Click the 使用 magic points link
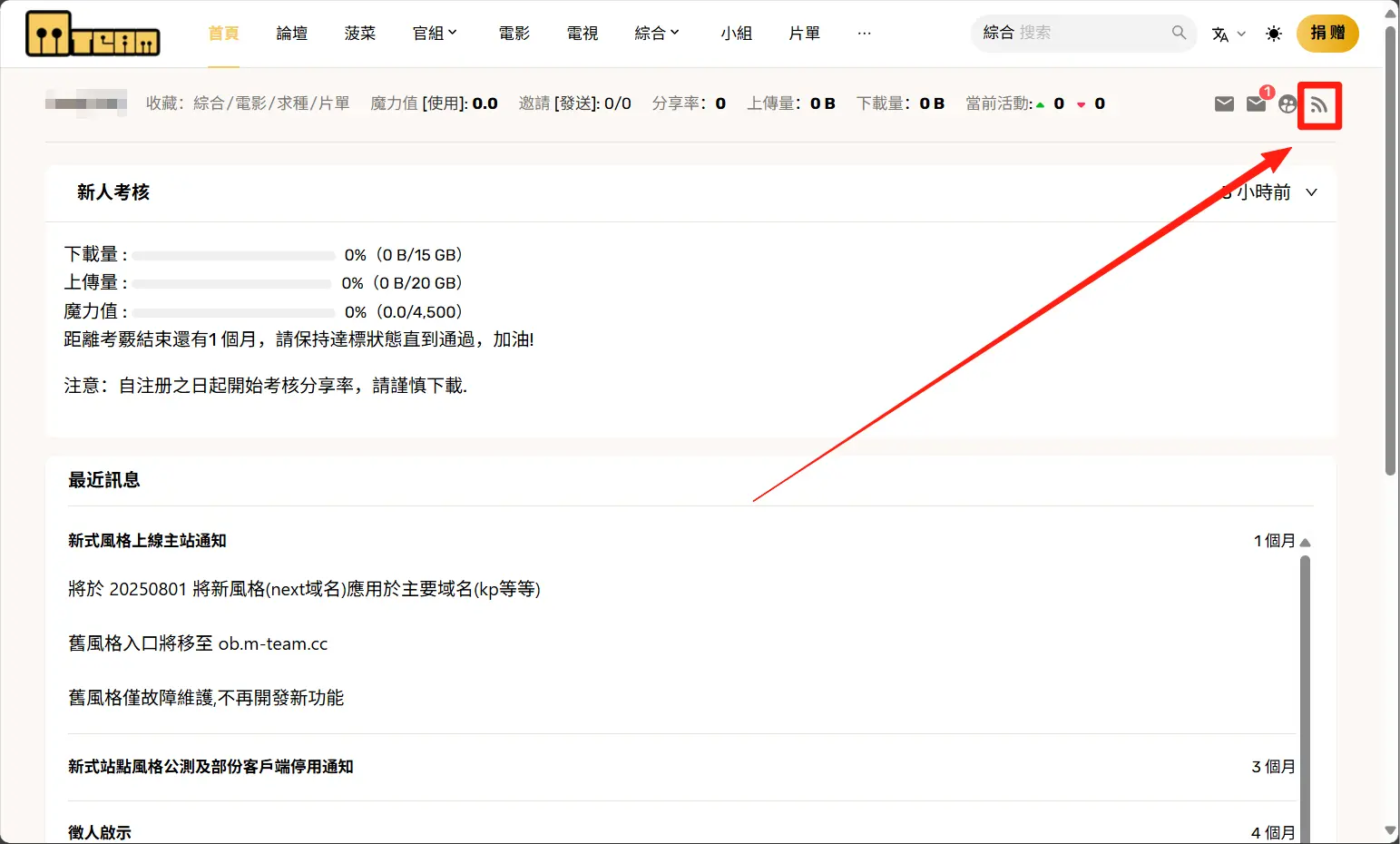The image size is (1400, 844). pos(445,103)
